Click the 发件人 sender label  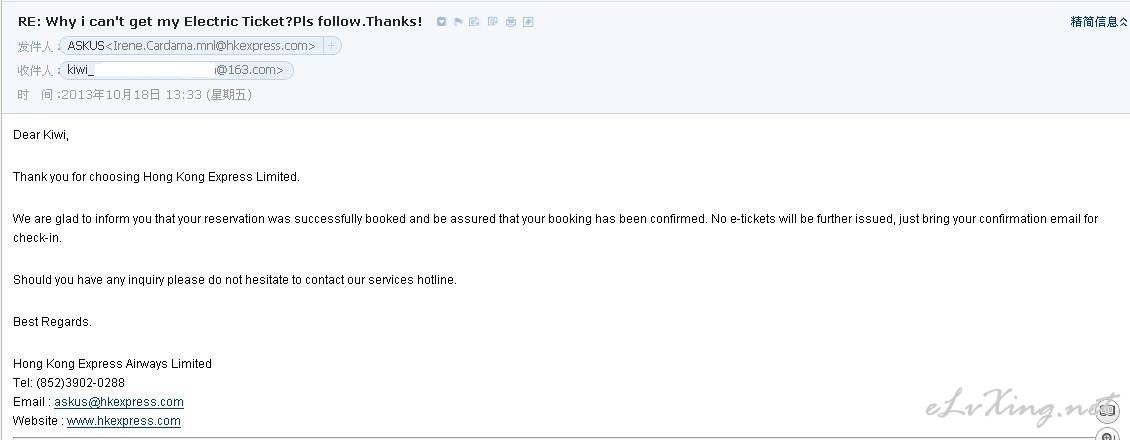(x=36, y=47)
